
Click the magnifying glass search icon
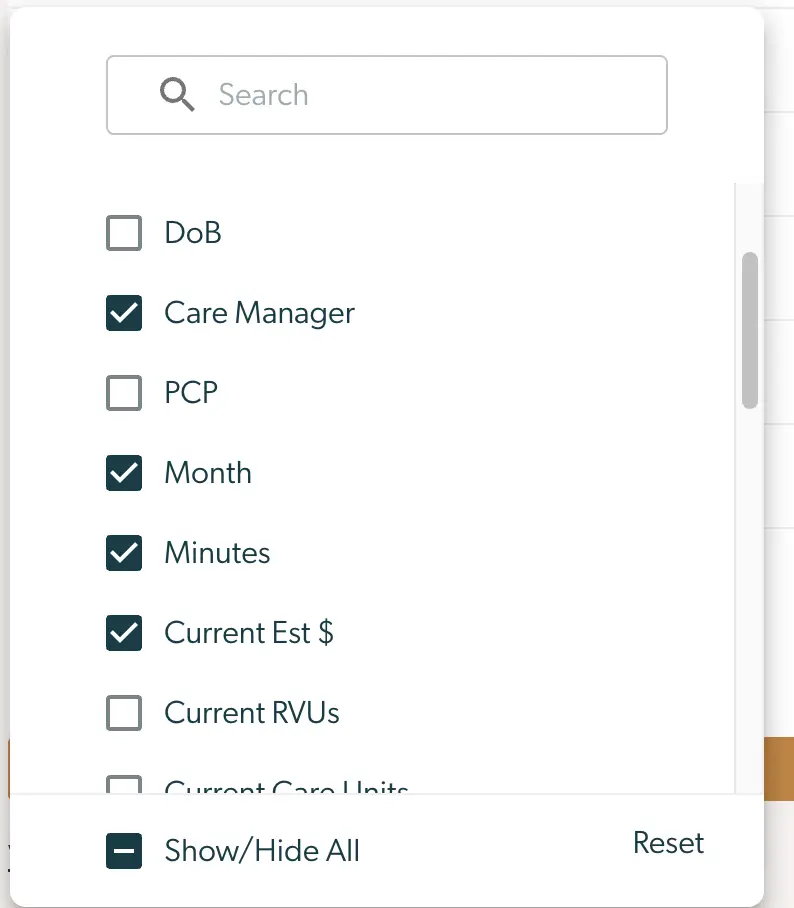tap(177, 94)
